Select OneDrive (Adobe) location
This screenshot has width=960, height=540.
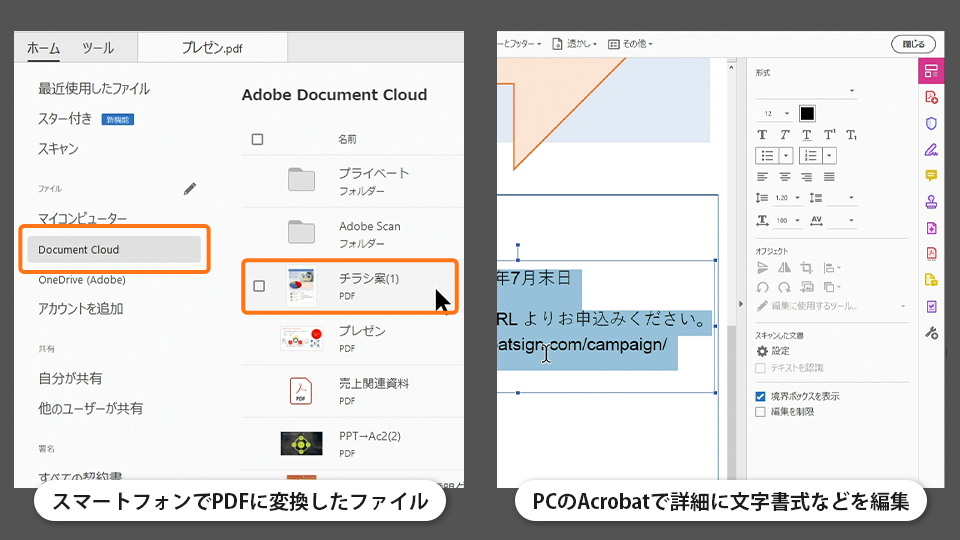pos(82,280)
